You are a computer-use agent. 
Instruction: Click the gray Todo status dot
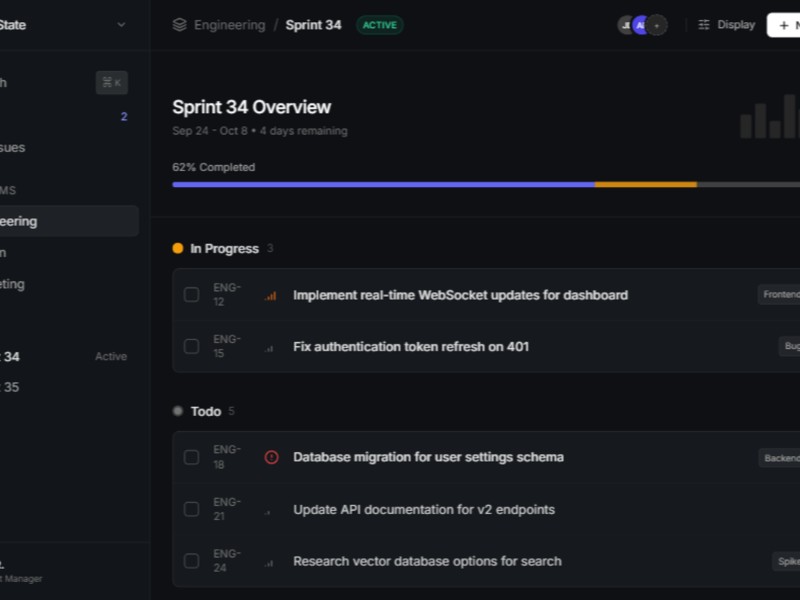point(178,411)
